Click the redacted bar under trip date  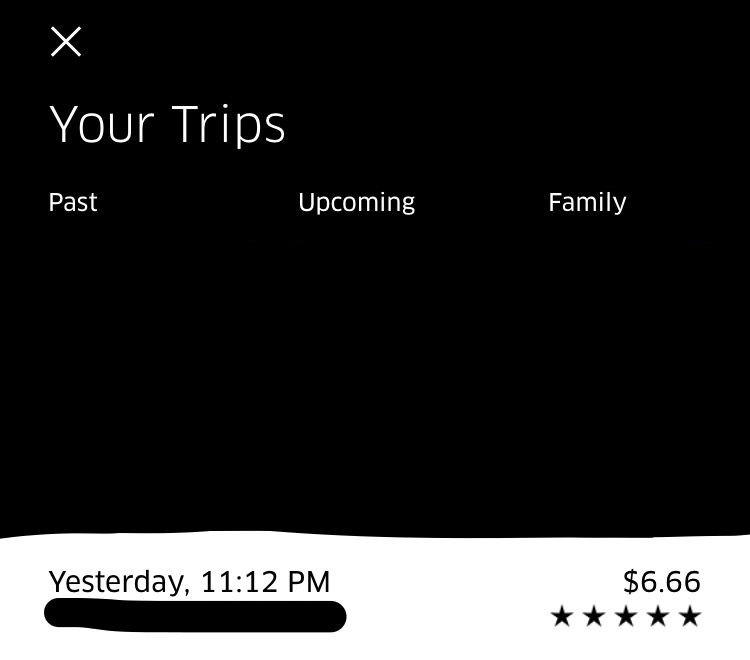pyautogui.click(x=195, y=615)
